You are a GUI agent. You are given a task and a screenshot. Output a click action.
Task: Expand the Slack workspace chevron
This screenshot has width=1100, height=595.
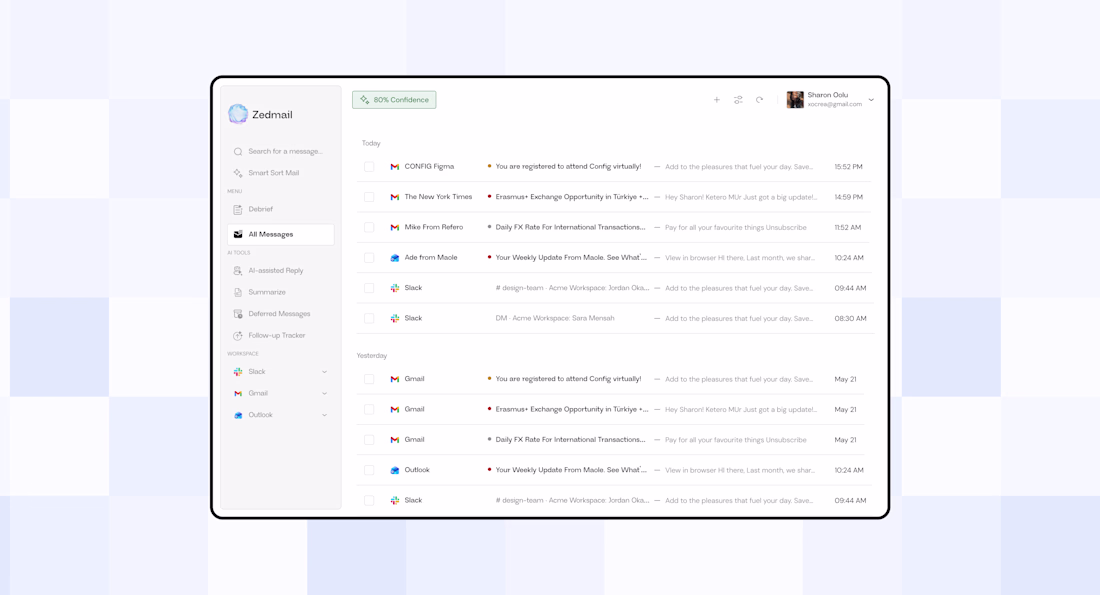[324, 372]
